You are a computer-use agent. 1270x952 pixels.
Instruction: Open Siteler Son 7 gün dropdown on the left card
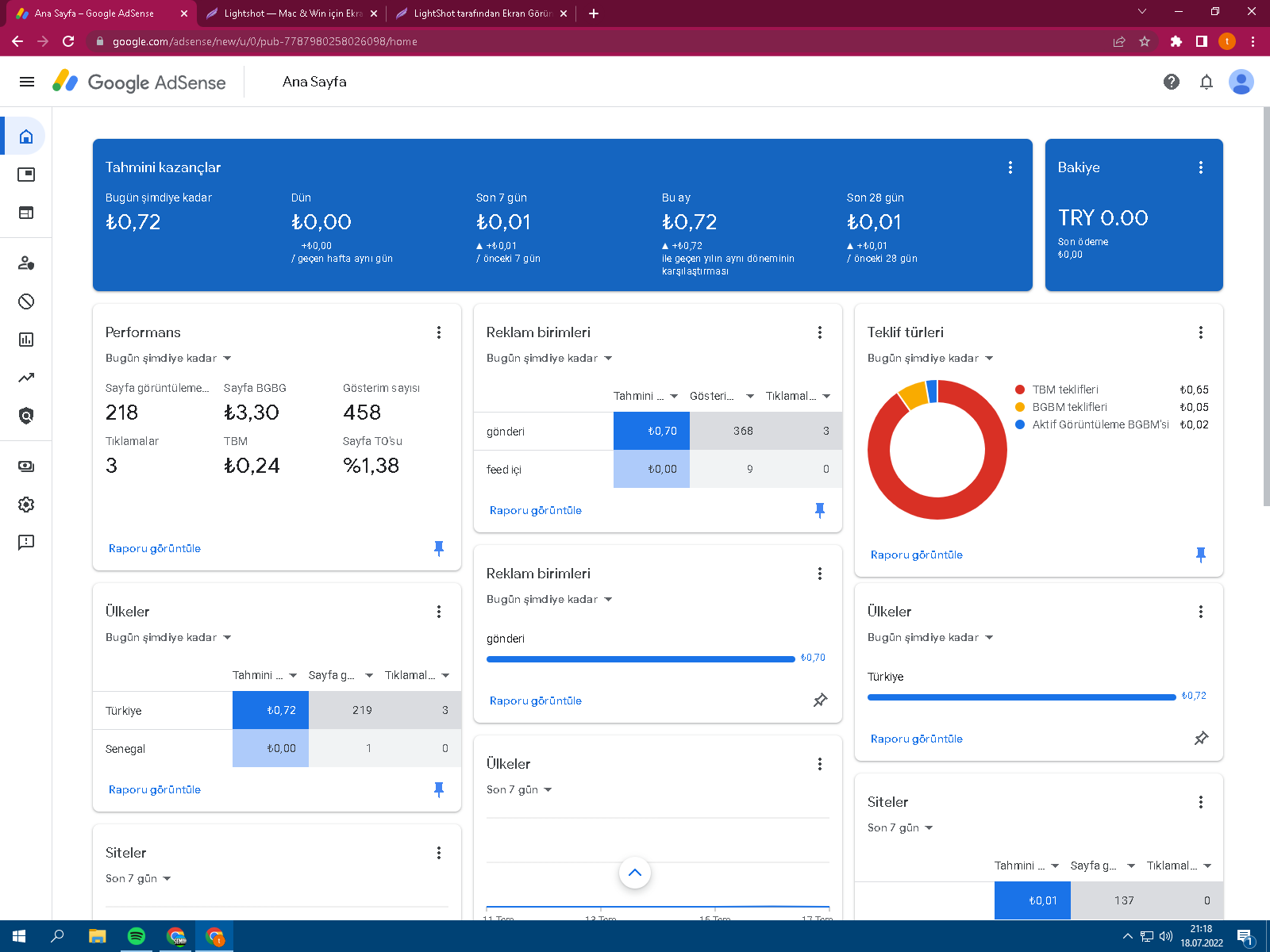click(138, 879)
